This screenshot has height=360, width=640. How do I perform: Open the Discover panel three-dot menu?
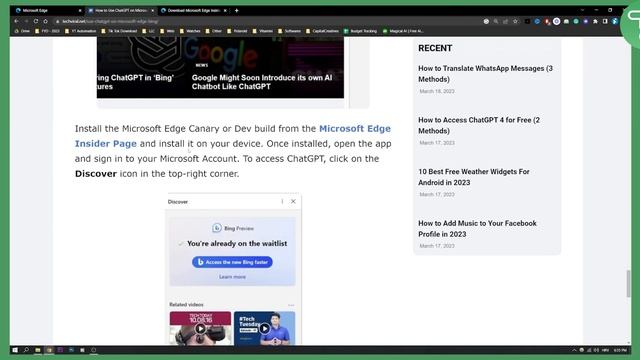point(282,201)
